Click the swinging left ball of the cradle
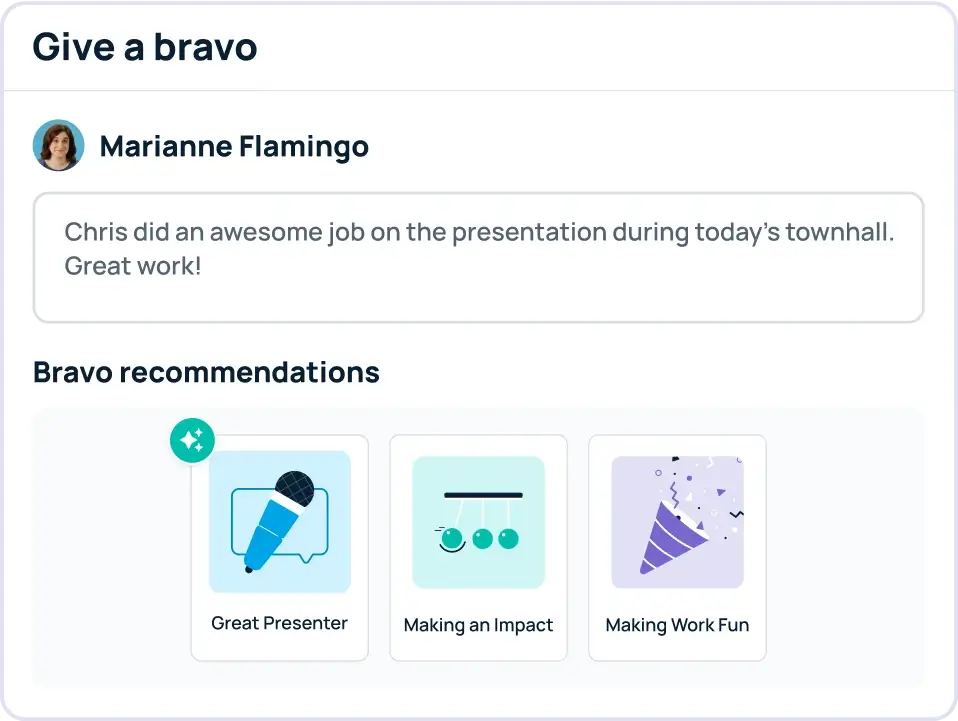 [452, 540]
